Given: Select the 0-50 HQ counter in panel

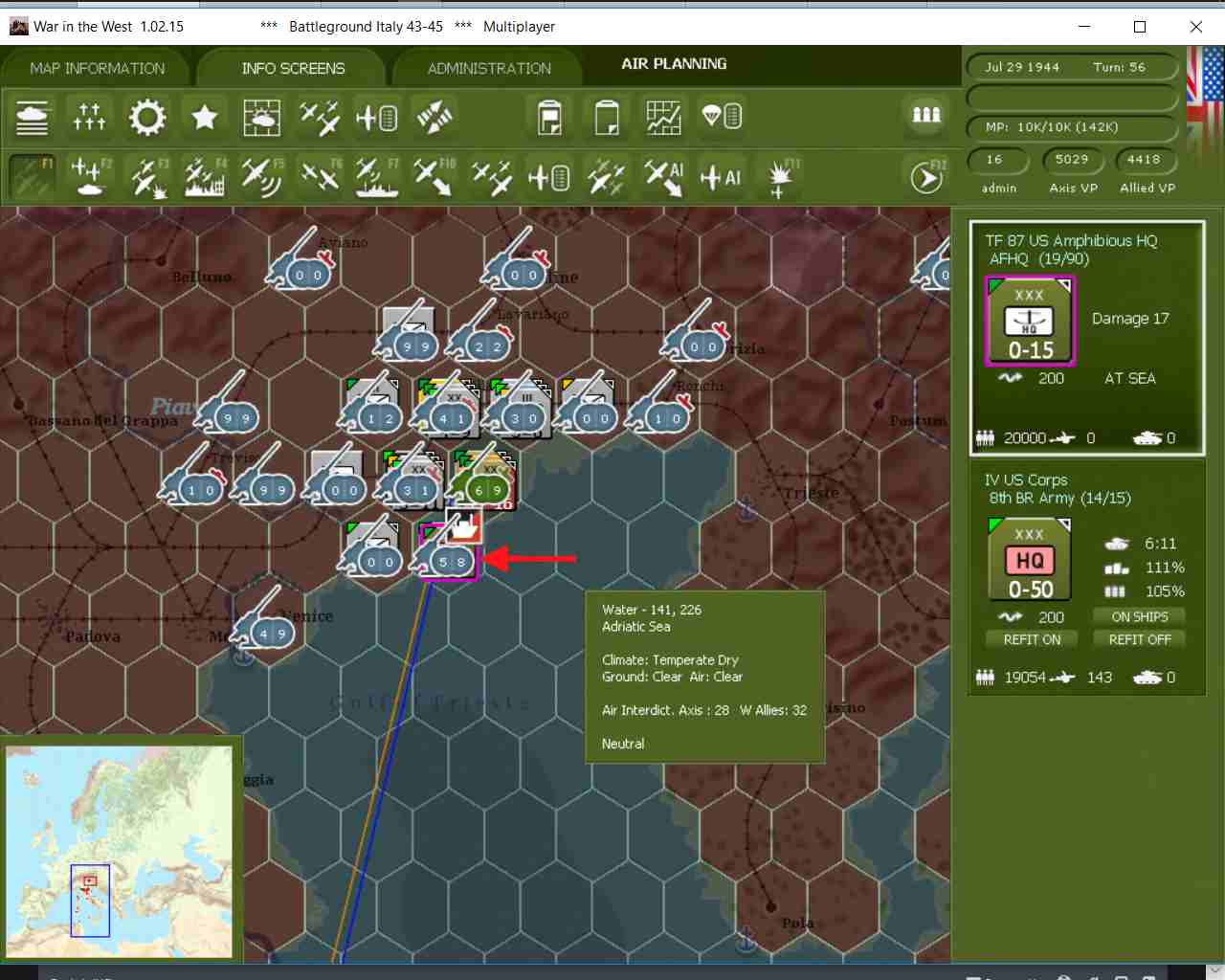Looking at the screenshot, I should (x=1030, y=559).
